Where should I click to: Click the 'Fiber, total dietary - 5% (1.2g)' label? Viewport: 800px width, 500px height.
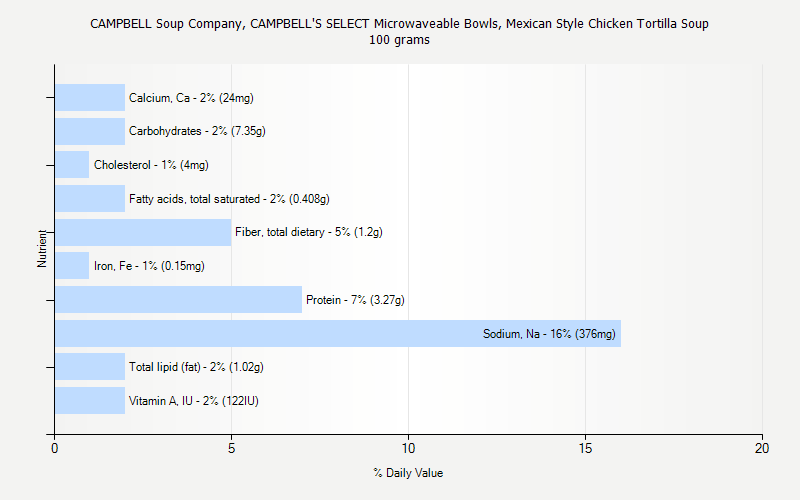[x=309, y=233]
